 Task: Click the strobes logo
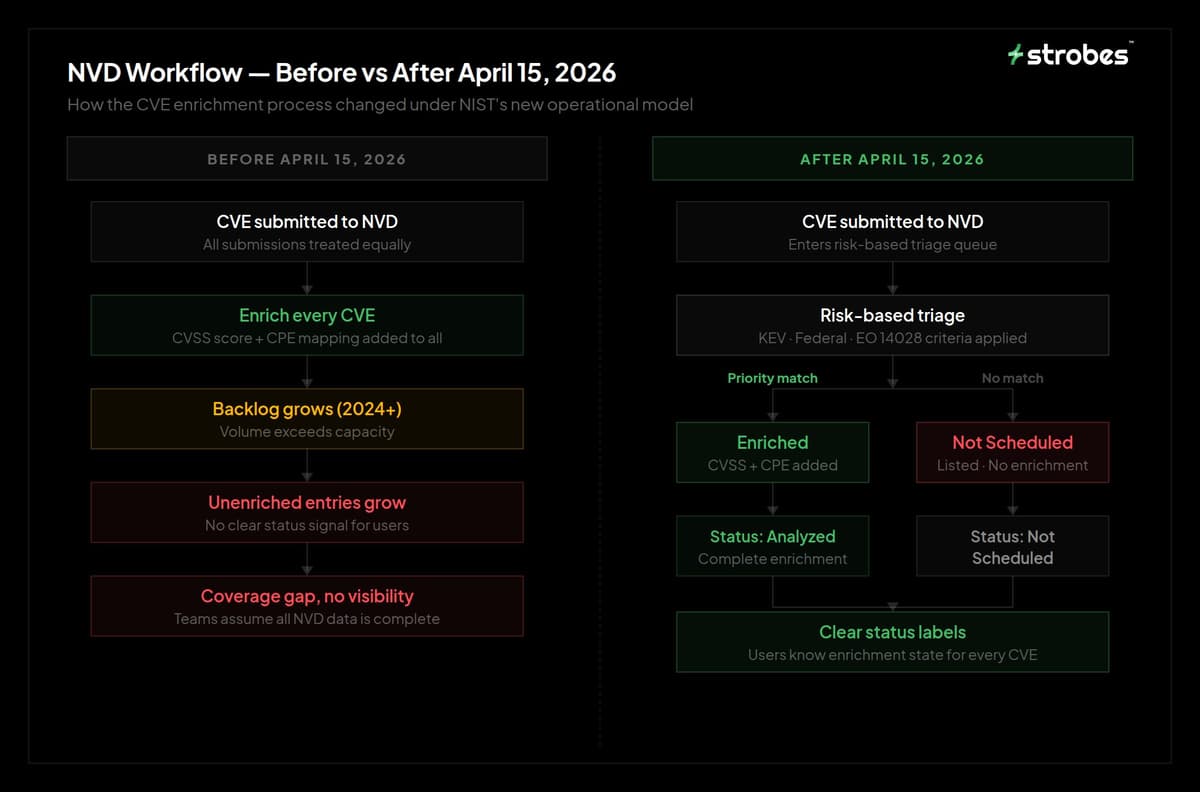click(x=1070, y=54)
